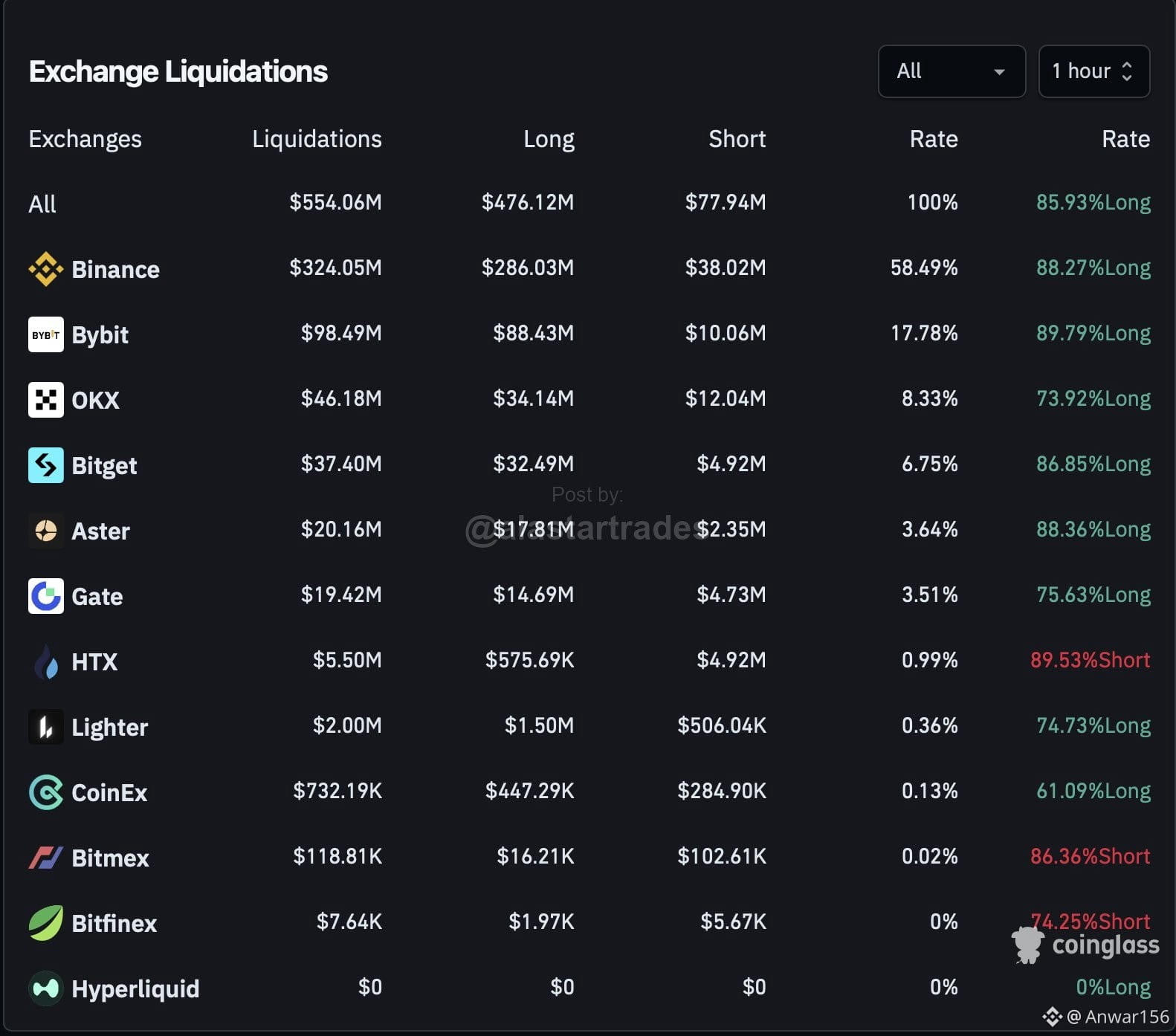Click the HTX flame logo icon

tap(46, 661)
